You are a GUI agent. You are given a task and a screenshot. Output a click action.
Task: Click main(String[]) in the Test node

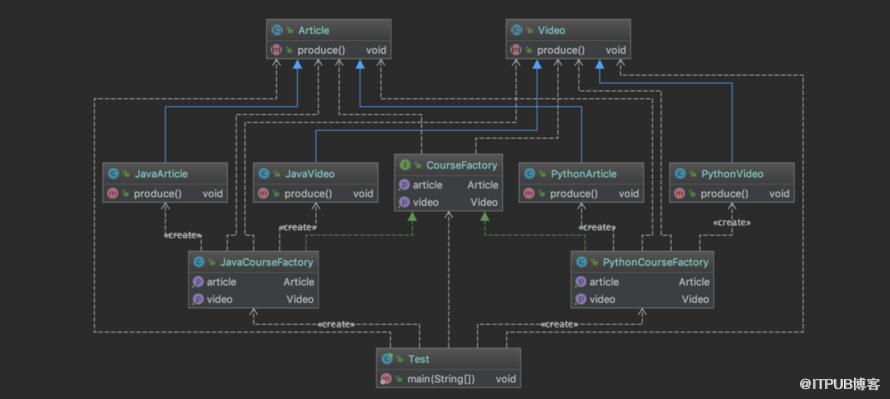[x=441, y=379]
